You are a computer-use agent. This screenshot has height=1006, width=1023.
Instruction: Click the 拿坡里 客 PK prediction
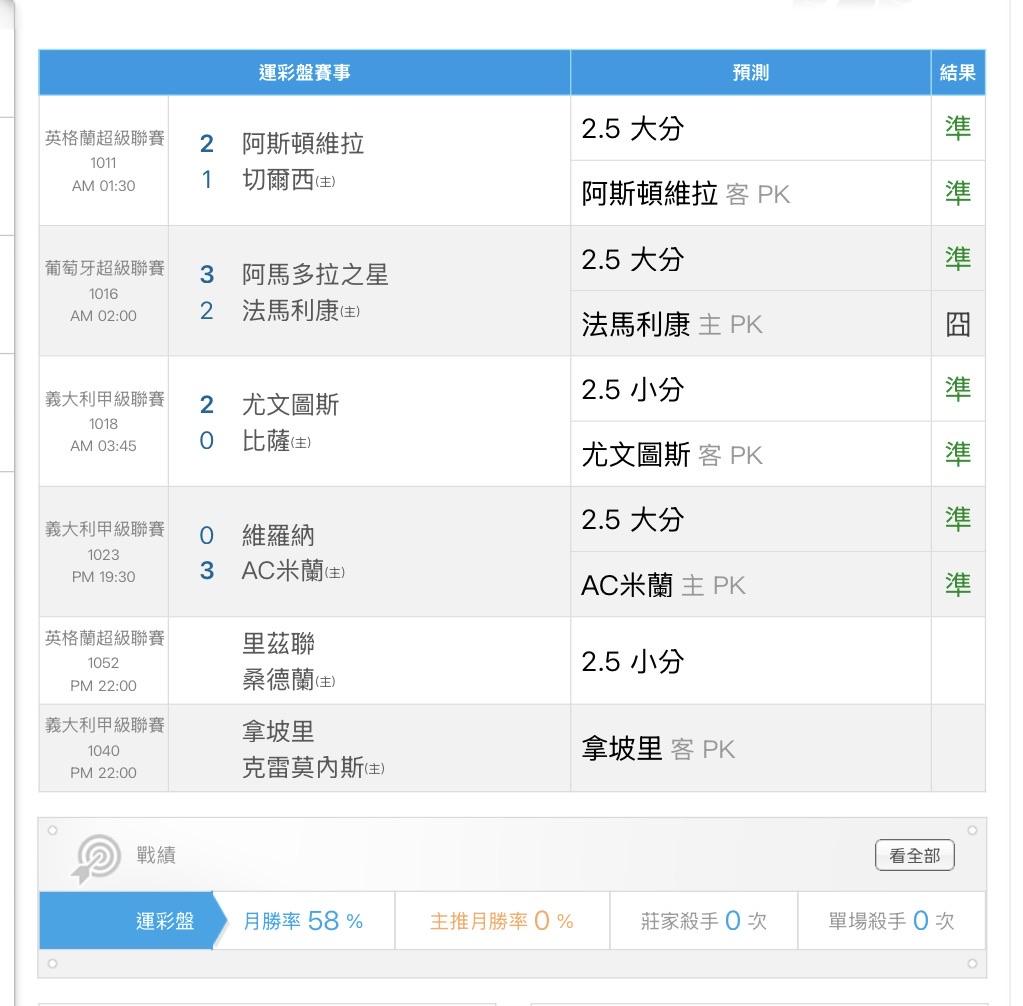657,749
